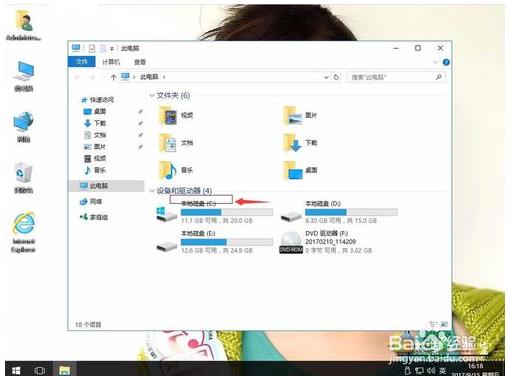Click the C: drive usage bar
This screenshot has width=510, height=377.
coord(227,212)
